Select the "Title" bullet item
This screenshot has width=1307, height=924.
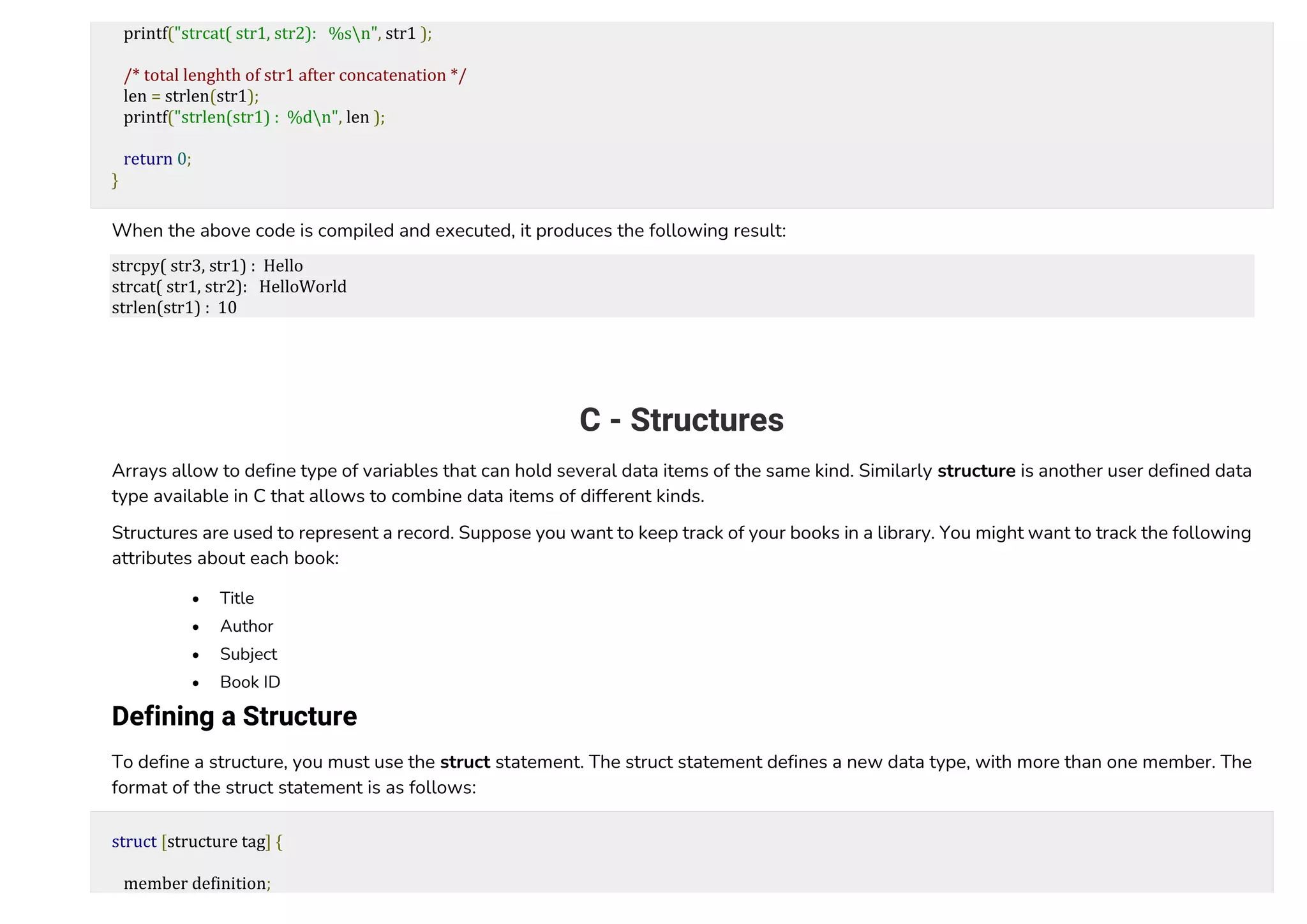coord(237,598)
